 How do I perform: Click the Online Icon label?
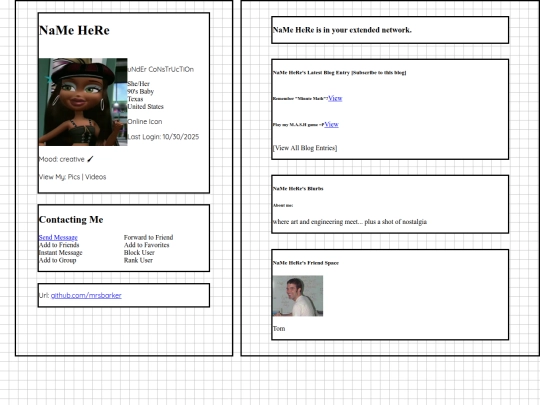tap(145, 122)
